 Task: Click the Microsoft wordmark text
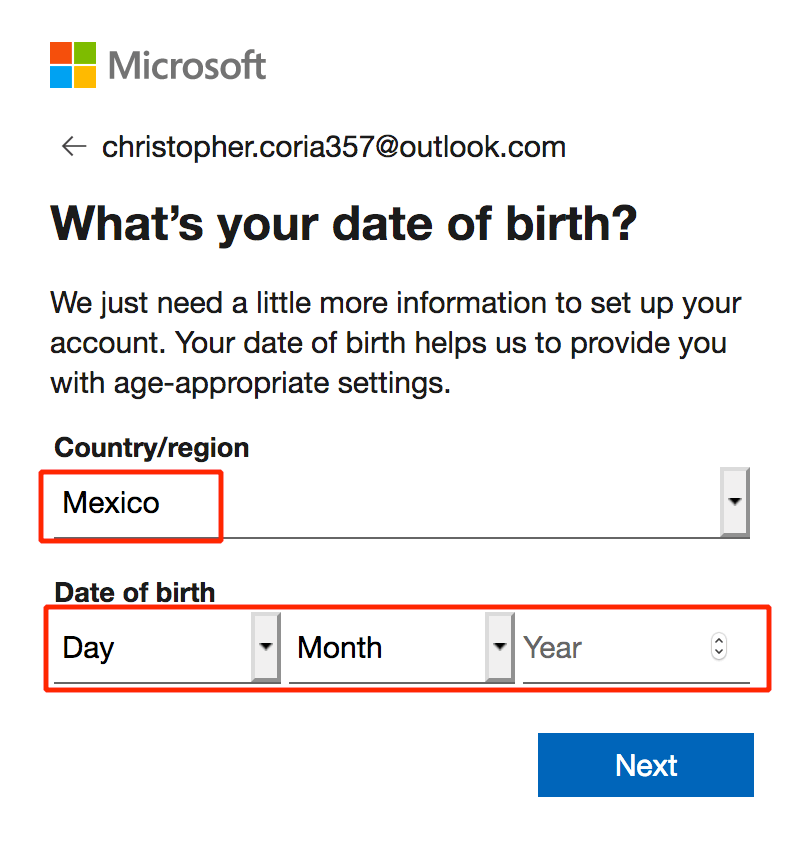tap(187, 65)
